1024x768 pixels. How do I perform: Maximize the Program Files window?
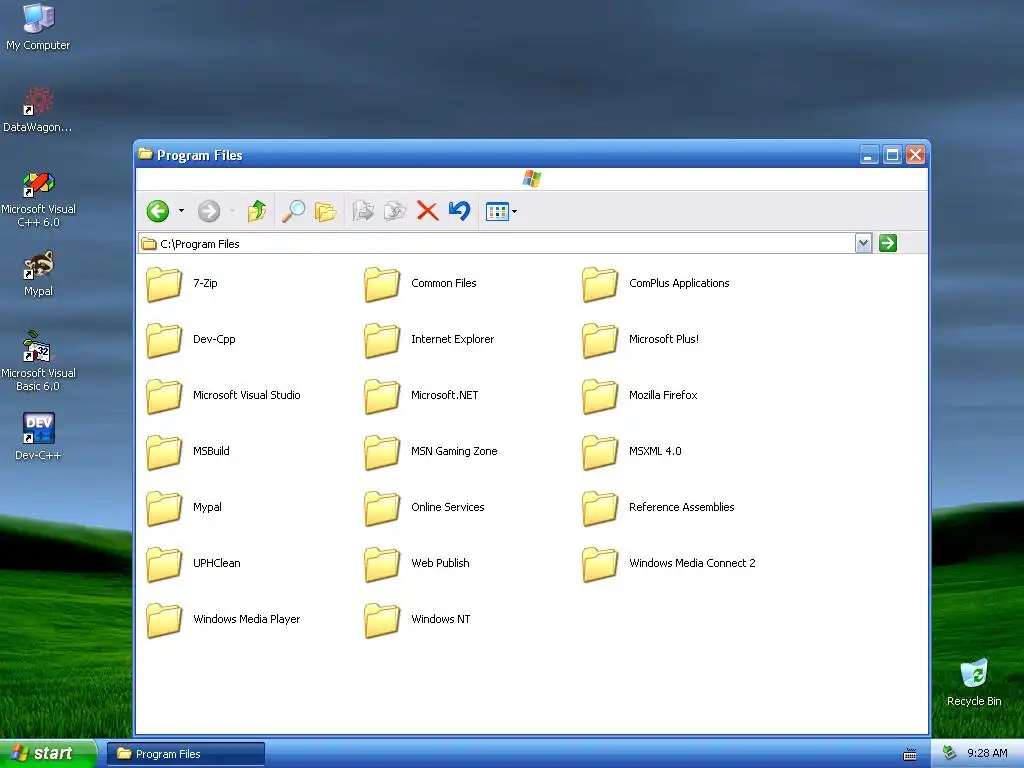(x=892, y=155)
